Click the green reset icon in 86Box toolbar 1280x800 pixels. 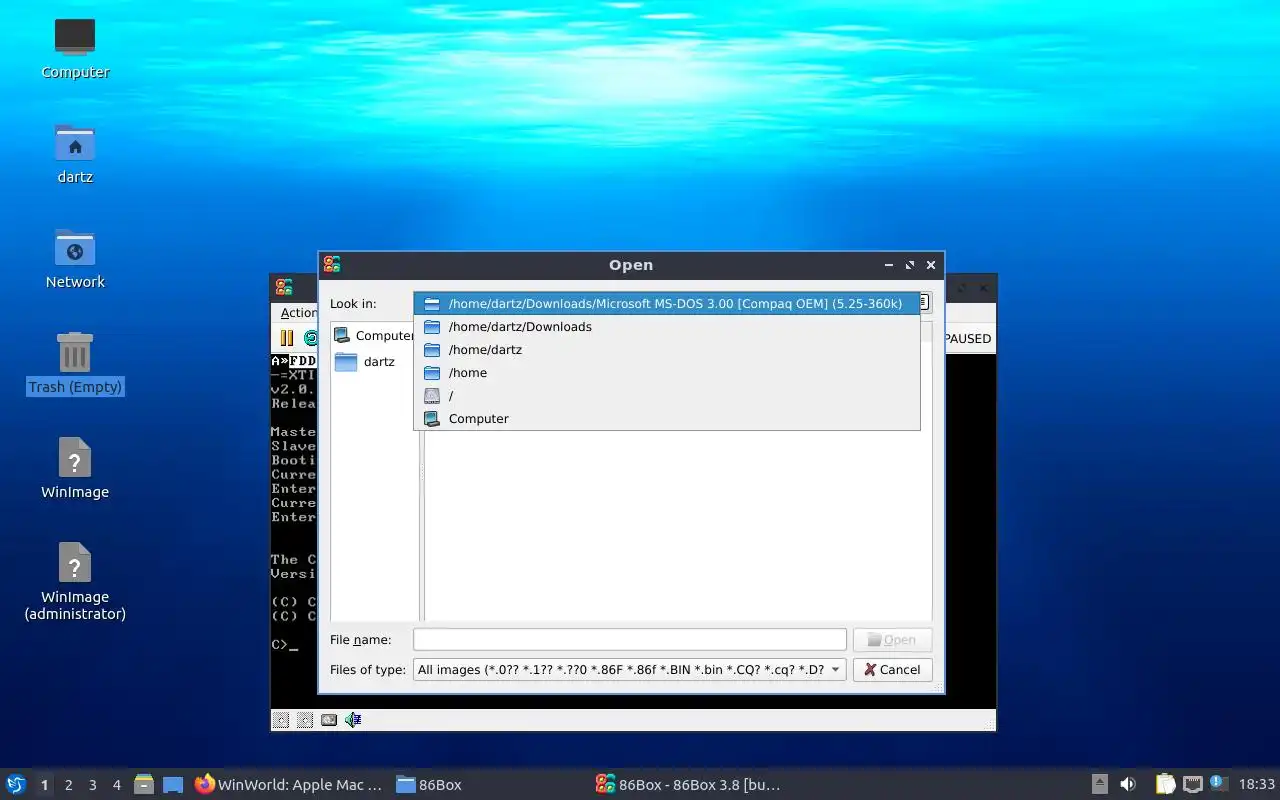coord(311,338)
